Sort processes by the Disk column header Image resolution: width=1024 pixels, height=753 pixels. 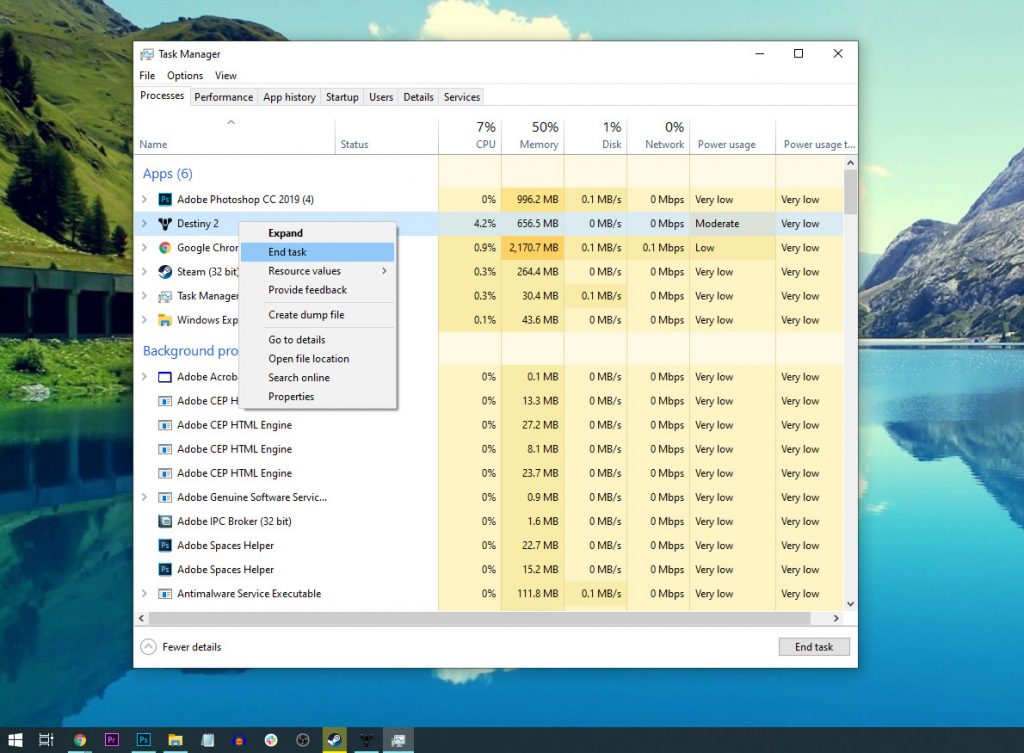595,136
